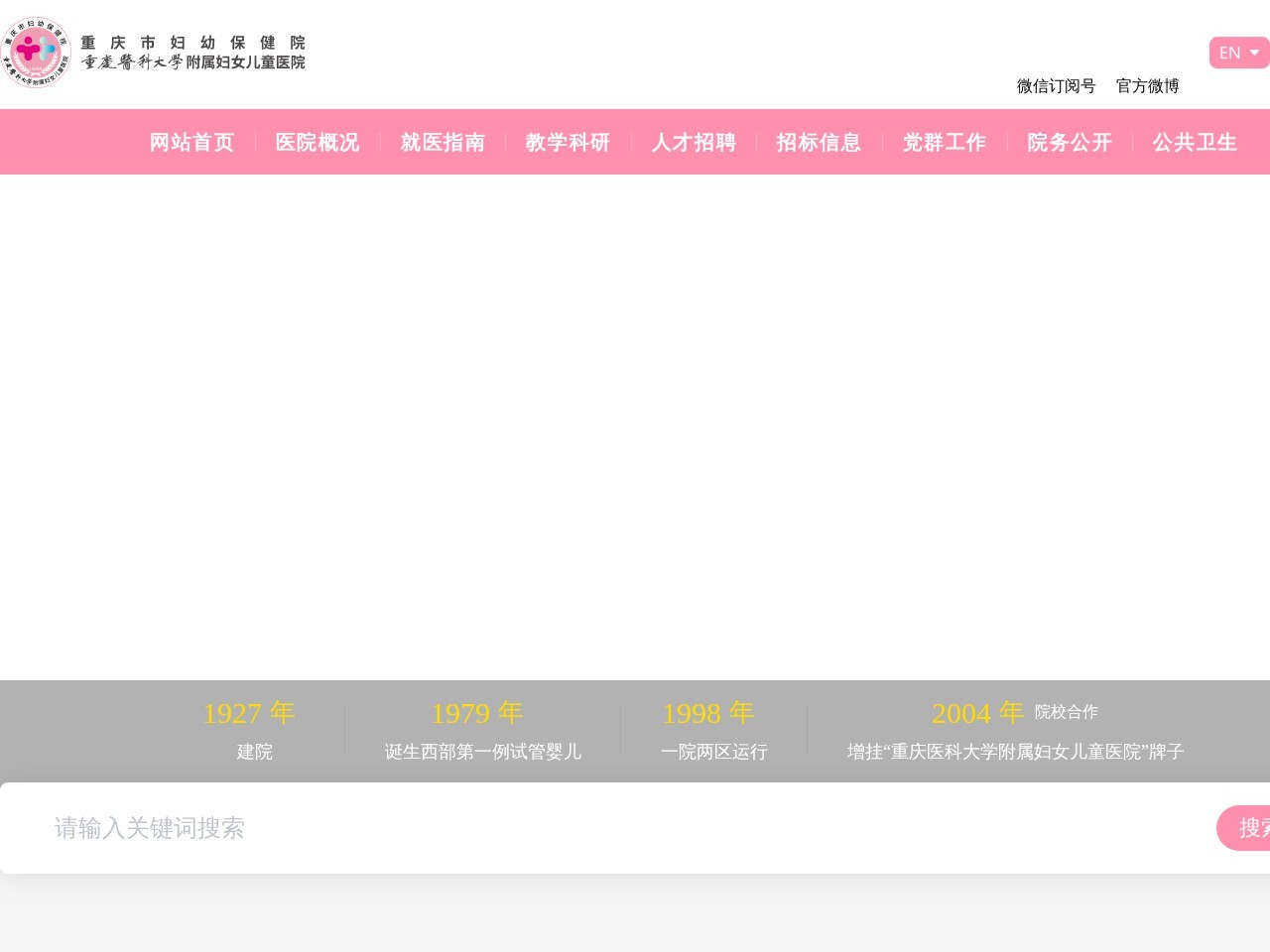Screen dimensions: 1270x952
Task: Click 公共卫生 in the navigation bar
Action: point(1195,143)
